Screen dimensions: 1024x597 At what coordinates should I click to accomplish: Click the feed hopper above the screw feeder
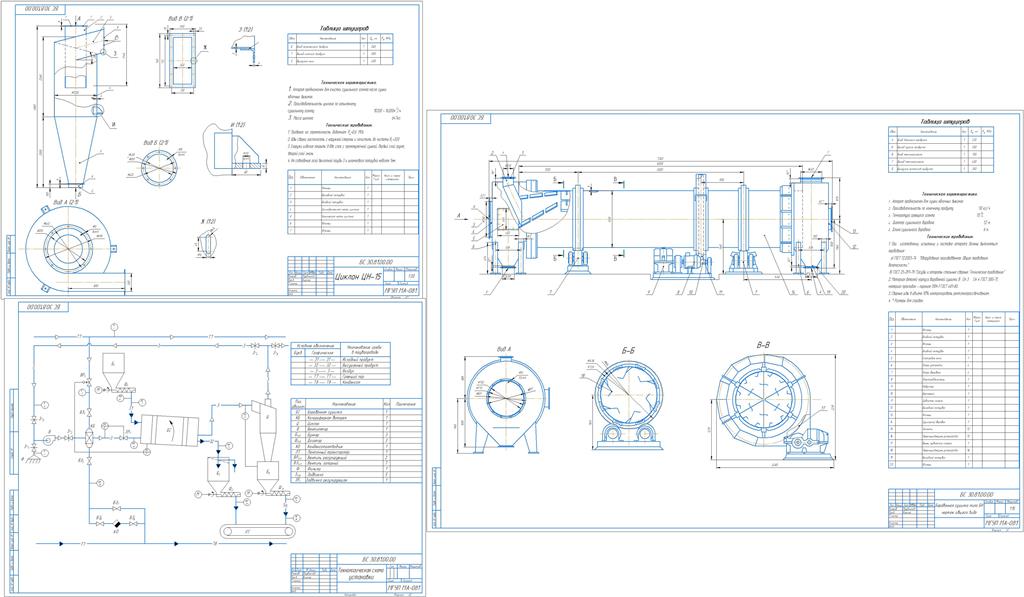click(112, 370)
